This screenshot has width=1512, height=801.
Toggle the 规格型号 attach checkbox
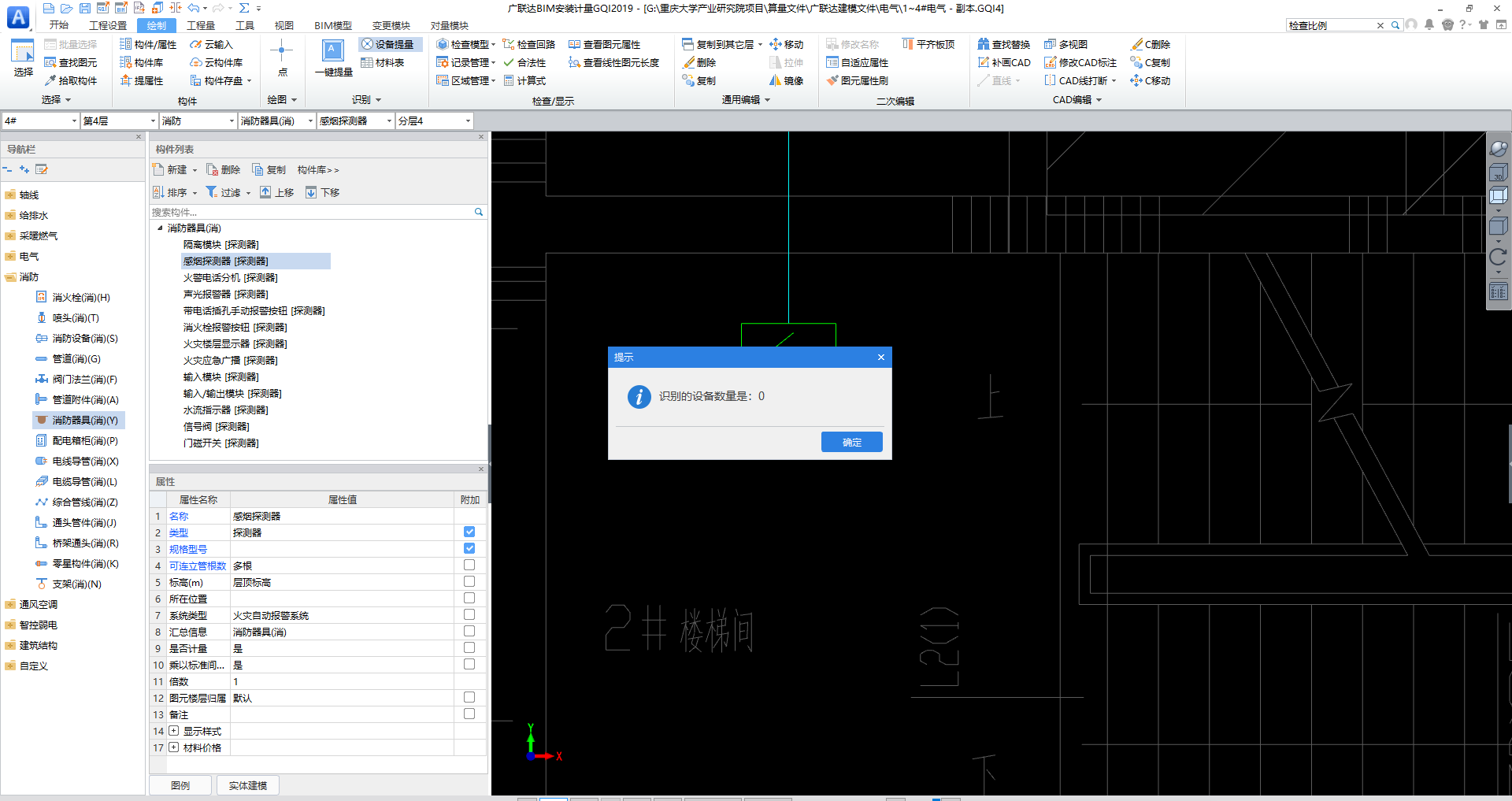pos(469,549)
